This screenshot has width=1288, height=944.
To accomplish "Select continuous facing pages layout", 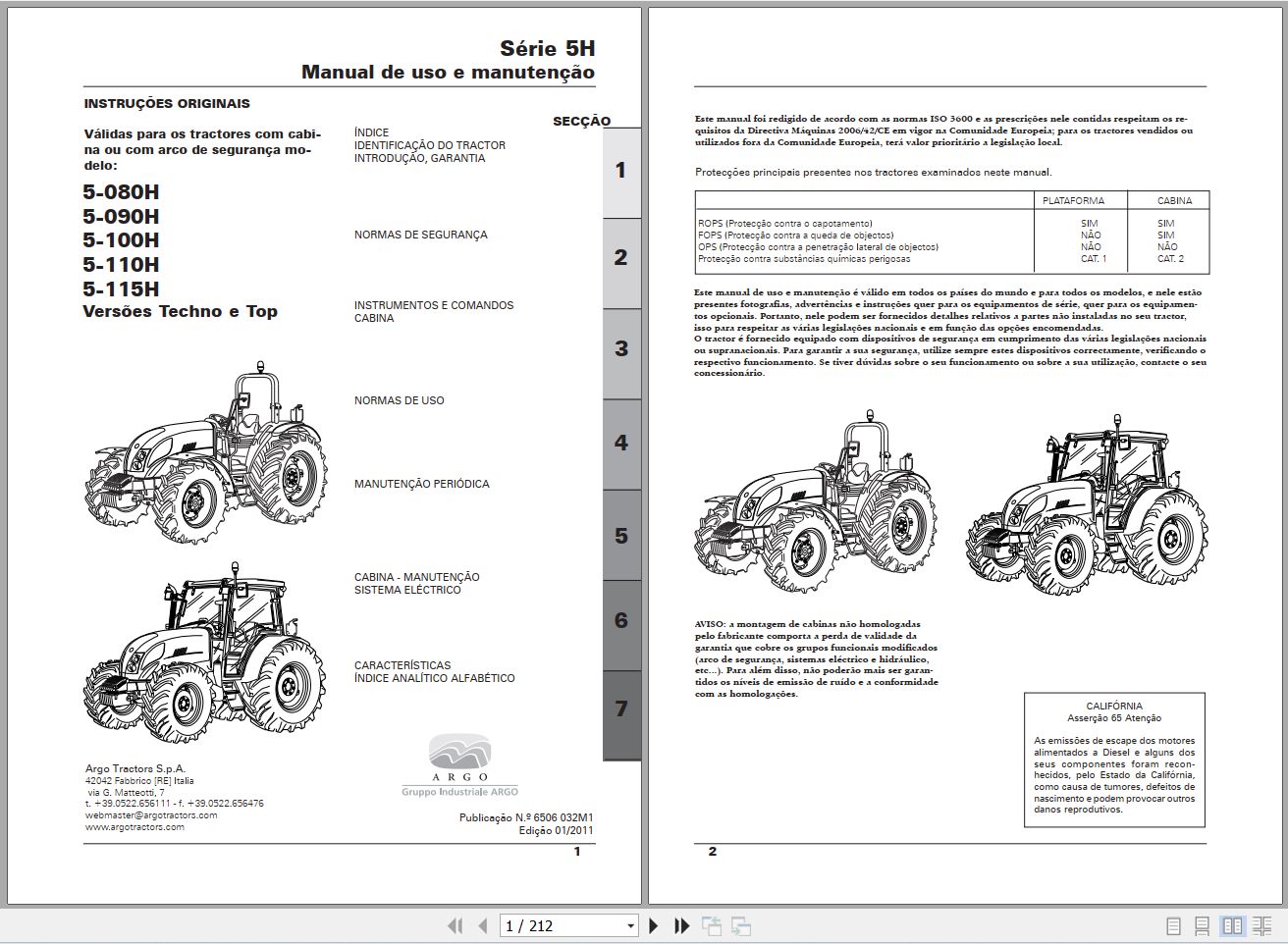I will pos(1261,925).
